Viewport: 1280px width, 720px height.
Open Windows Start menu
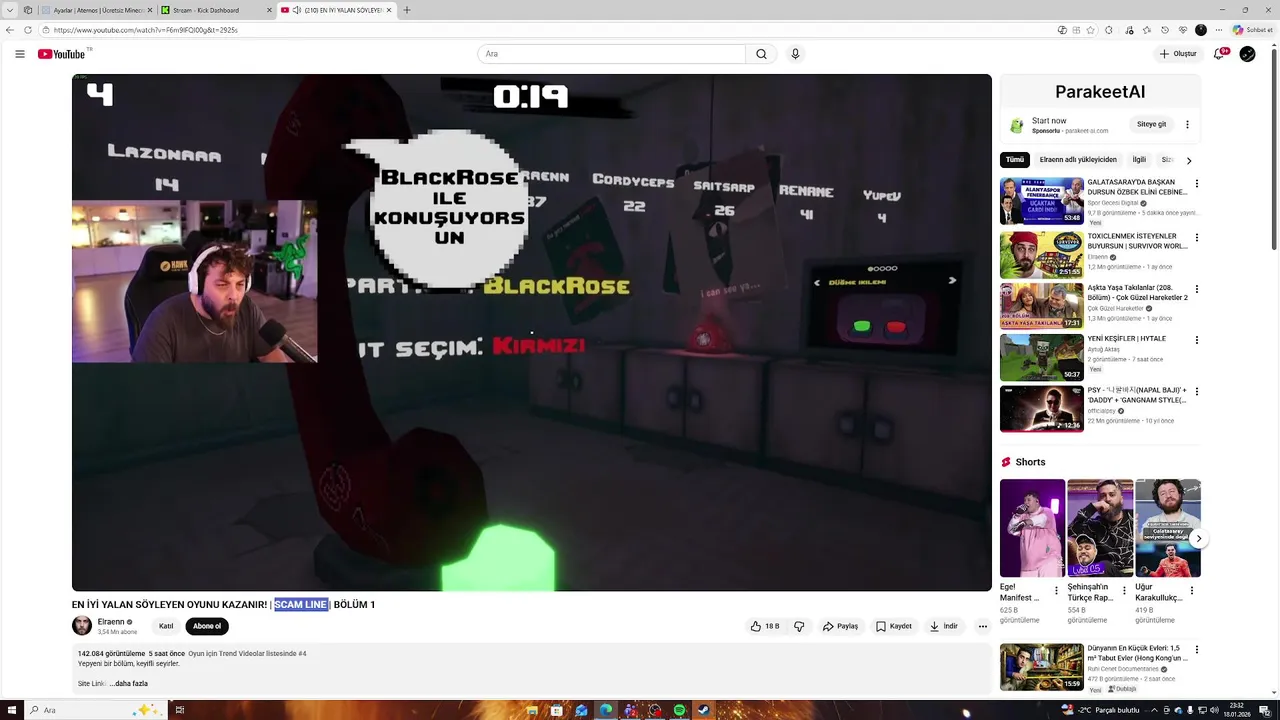[10, 710]
